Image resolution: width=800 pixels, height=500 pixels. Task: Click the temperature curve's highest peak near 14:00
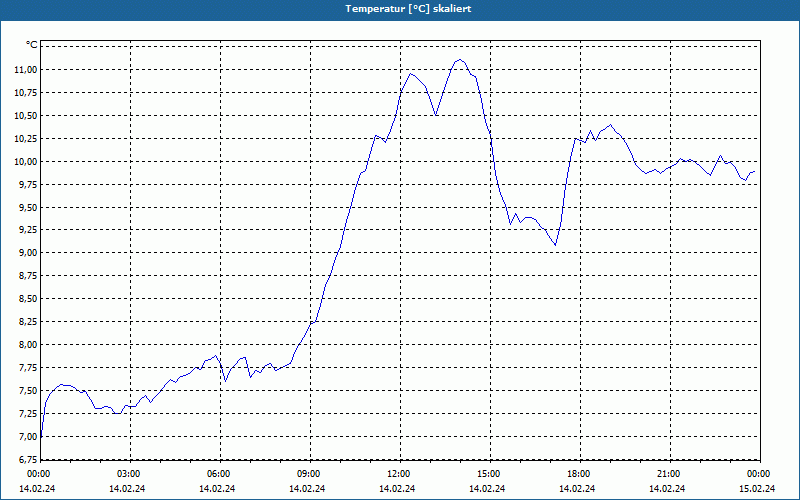coord(460,60)
